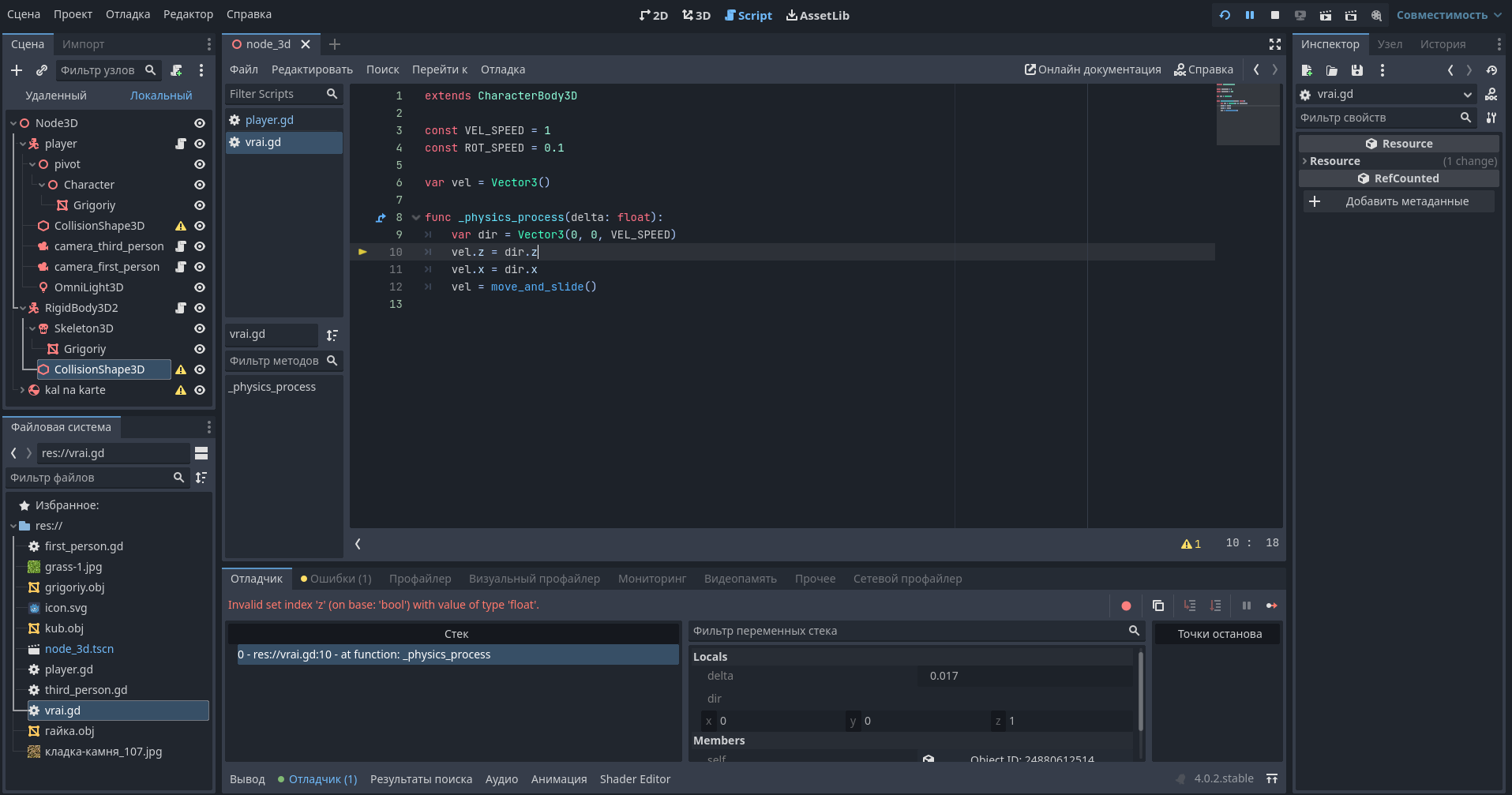Open Онлайн документация link
The width and height of the screenshot is (1512, 795).
(1093, 69)
